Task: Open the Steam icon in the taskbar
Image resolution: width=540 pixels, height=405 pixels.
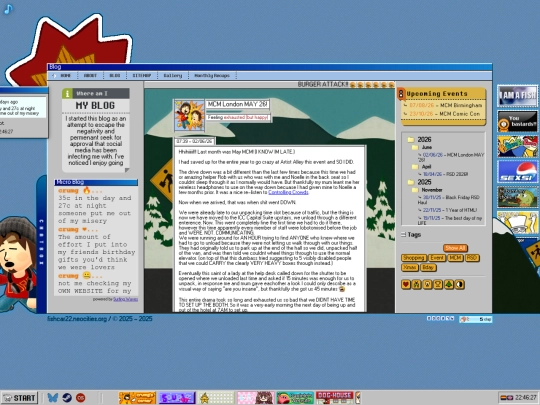Action: point(67,398)
